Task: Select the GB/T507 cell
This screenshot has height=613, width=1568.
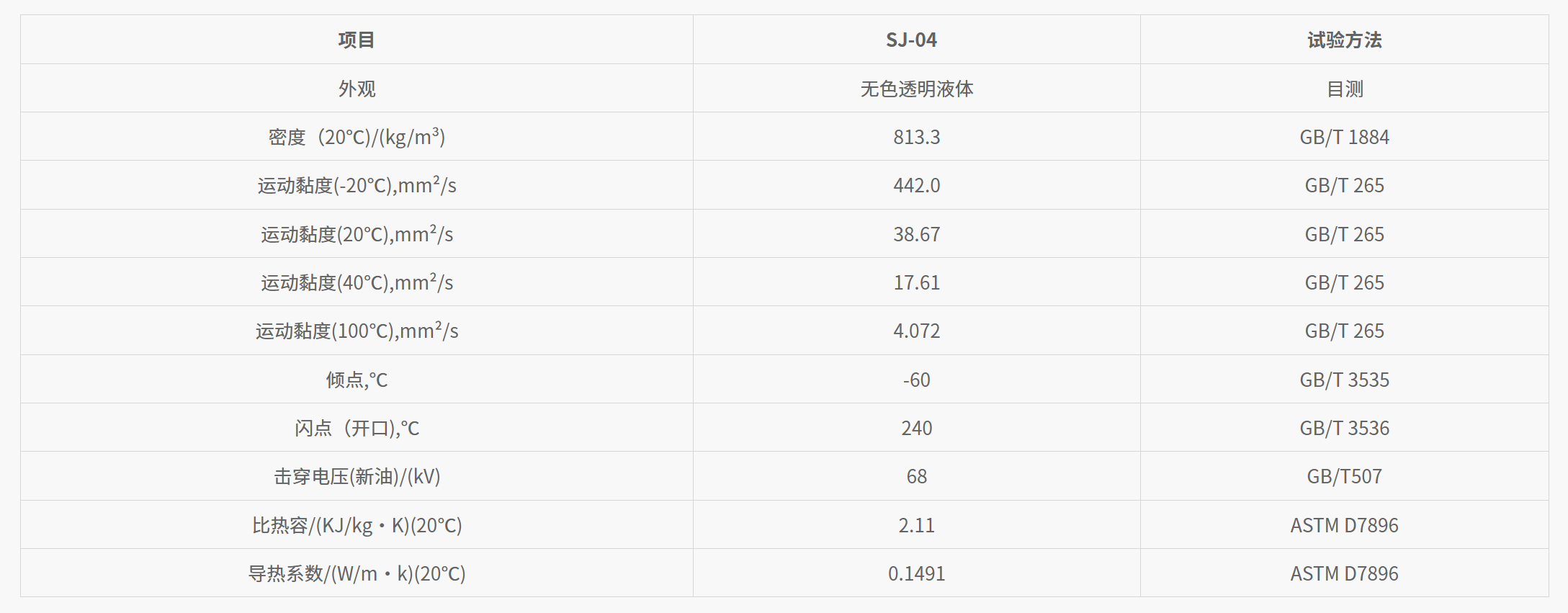Action: click(x=1344, y=476)
